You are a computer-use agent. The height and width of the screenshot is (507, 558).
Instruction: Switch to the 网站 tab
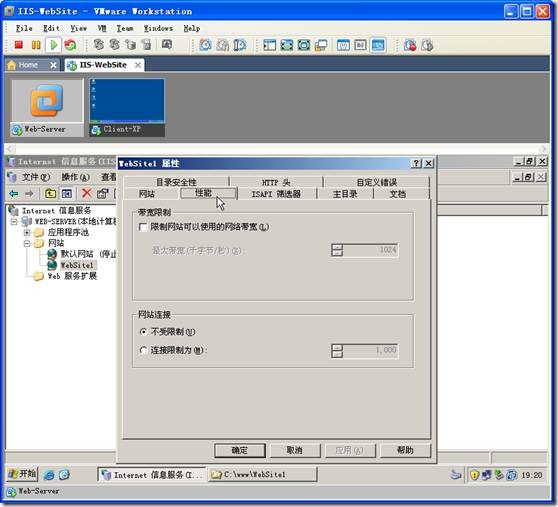(x=147, y=194)
